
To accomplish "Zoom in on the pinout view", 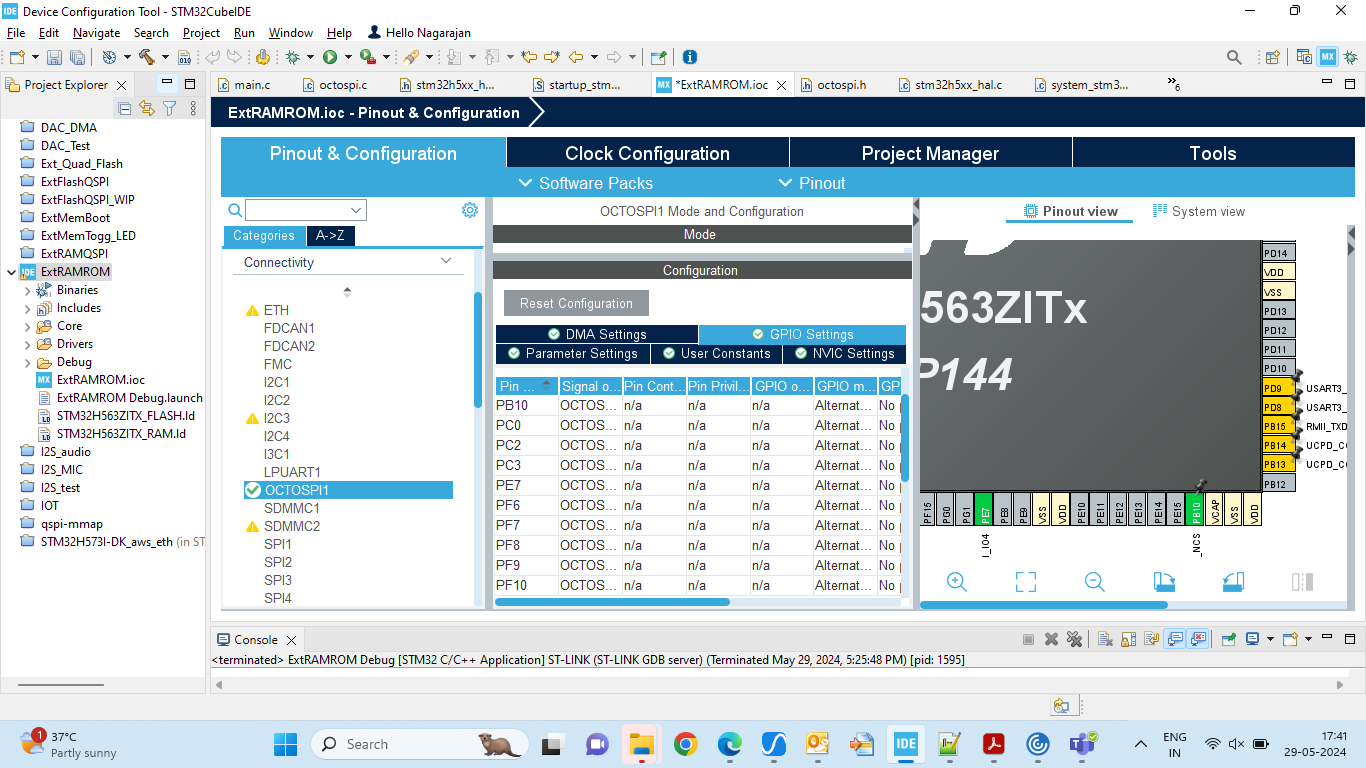I will (x=957, y=582).
